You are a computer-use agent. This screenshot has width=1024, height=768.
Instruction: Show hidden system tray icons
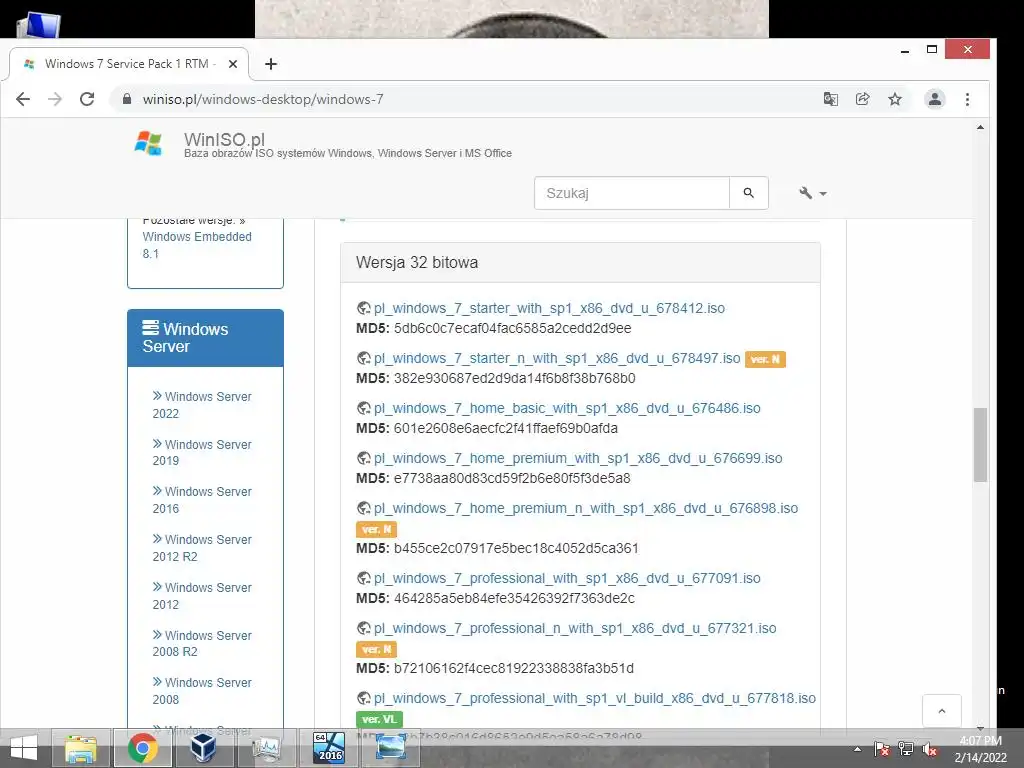point(857,749)
